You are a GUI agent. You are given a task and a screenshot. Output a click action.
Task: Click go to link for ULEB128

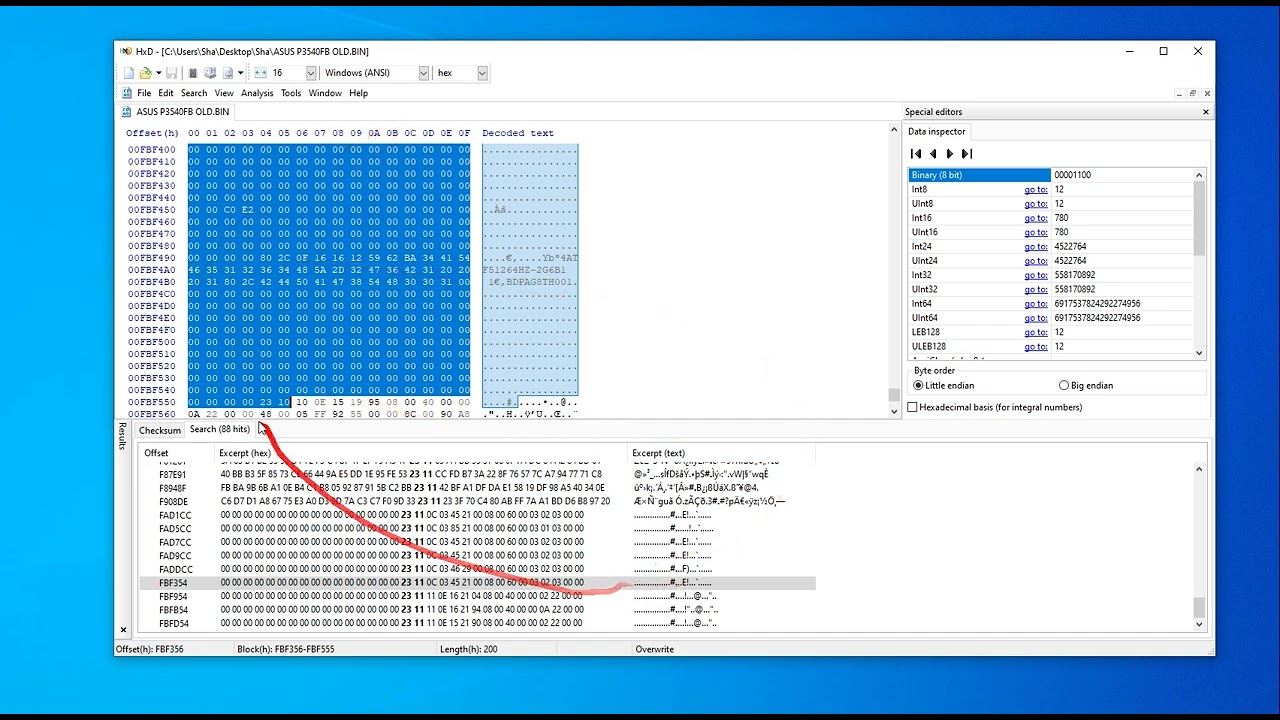[x=1036, y=346]
